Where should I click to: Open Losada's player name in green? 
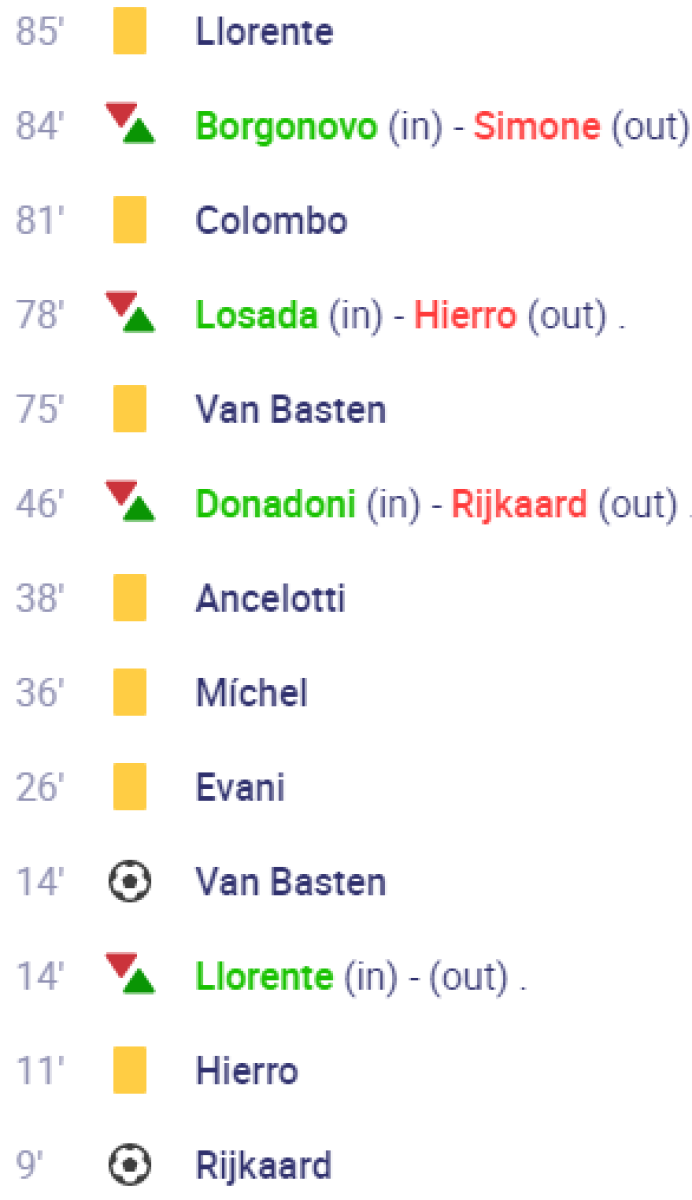[256, 315]
